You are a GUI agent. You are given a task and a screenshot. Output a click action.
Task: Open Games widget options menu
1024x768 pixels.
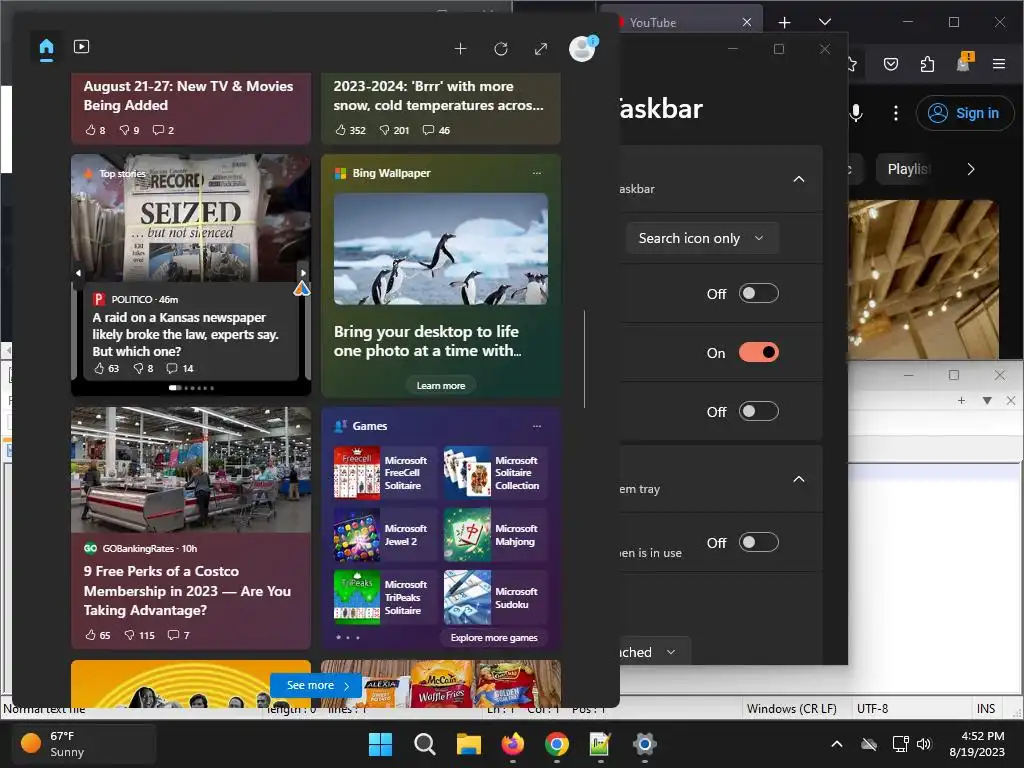(x=537, y=426)
